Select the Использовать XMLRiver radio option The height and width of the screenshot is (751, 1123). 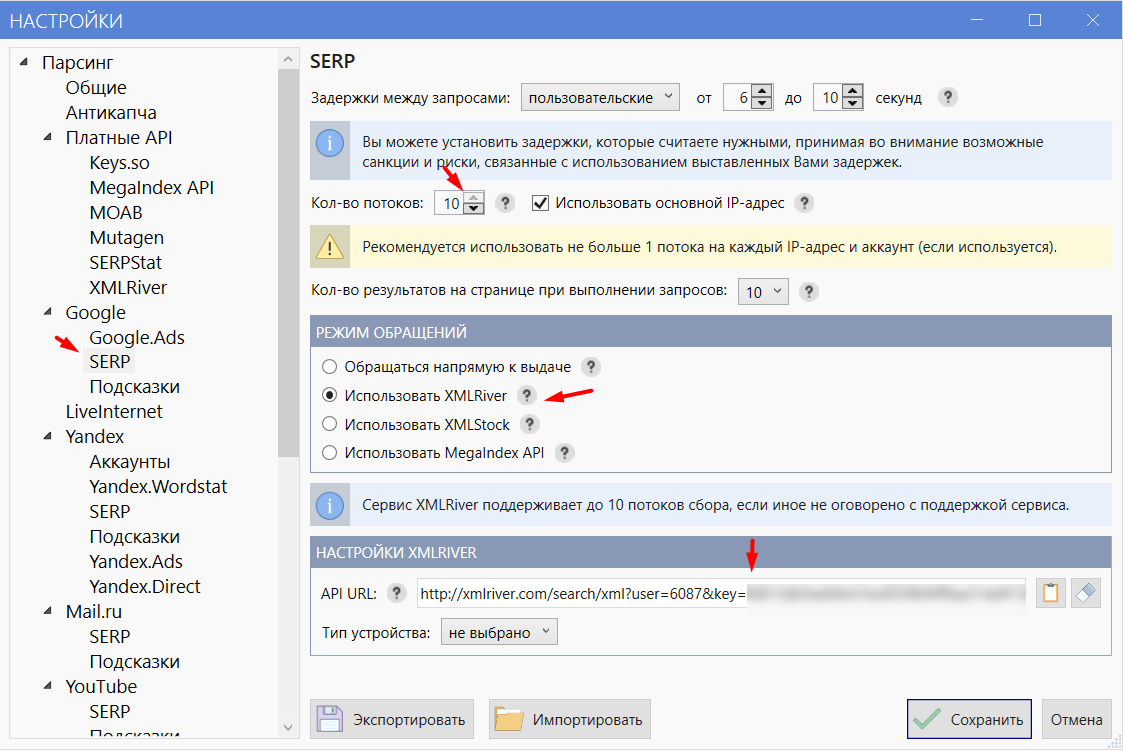329,395
